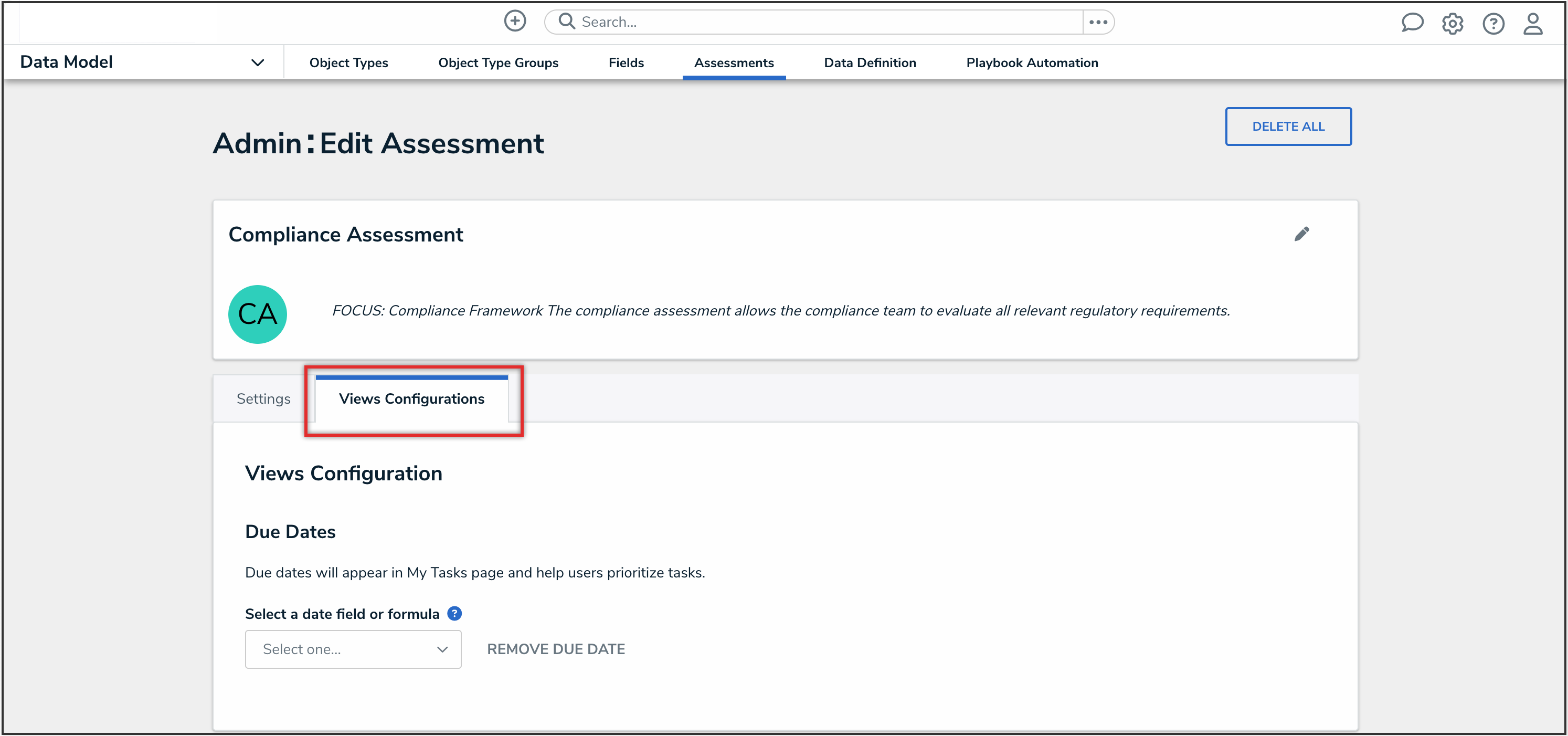The height and width of the screenshot is (736, 1568).
Task: Click the REMOVE DUE DATE link
Action: 556,649
